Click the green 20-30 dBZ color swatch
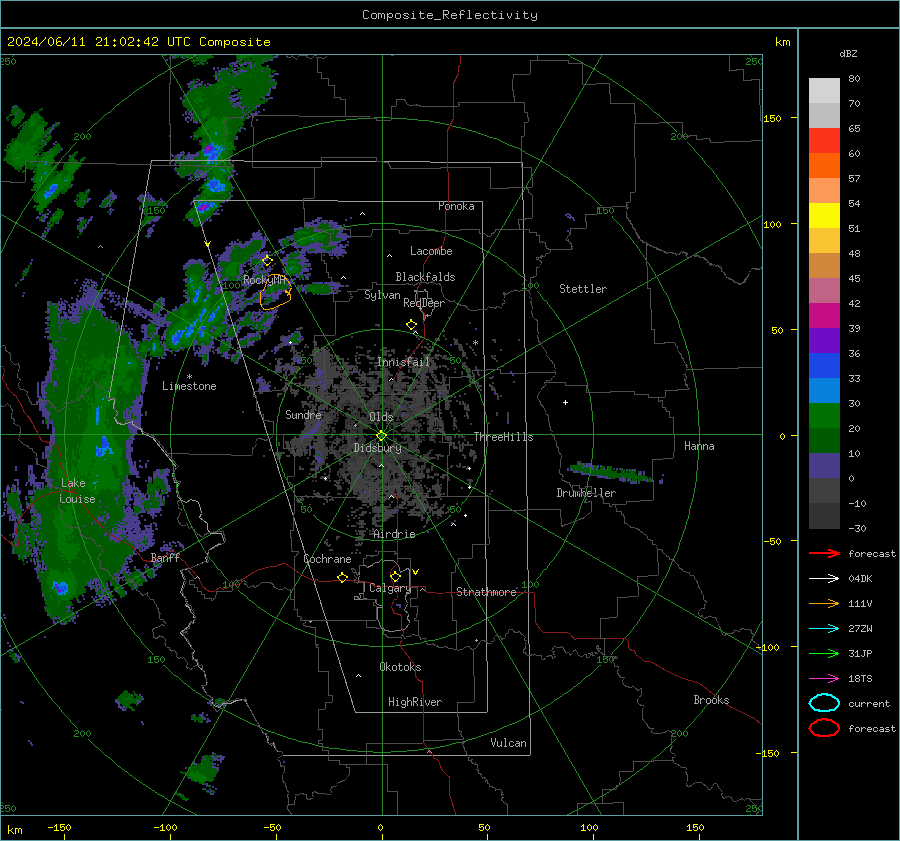Image resolution: width=900 pixels, height=841 pixels. (x=824, y=416)
